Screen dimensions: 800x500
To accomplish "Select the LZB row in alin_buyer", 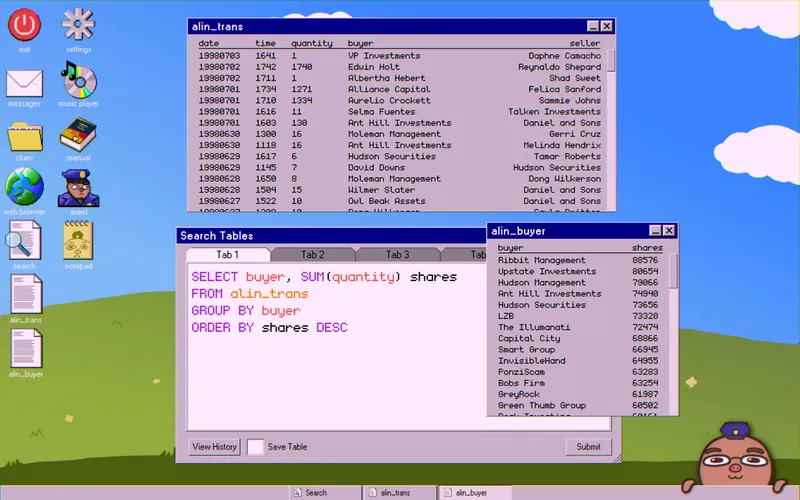I will [x=579, y=316].
